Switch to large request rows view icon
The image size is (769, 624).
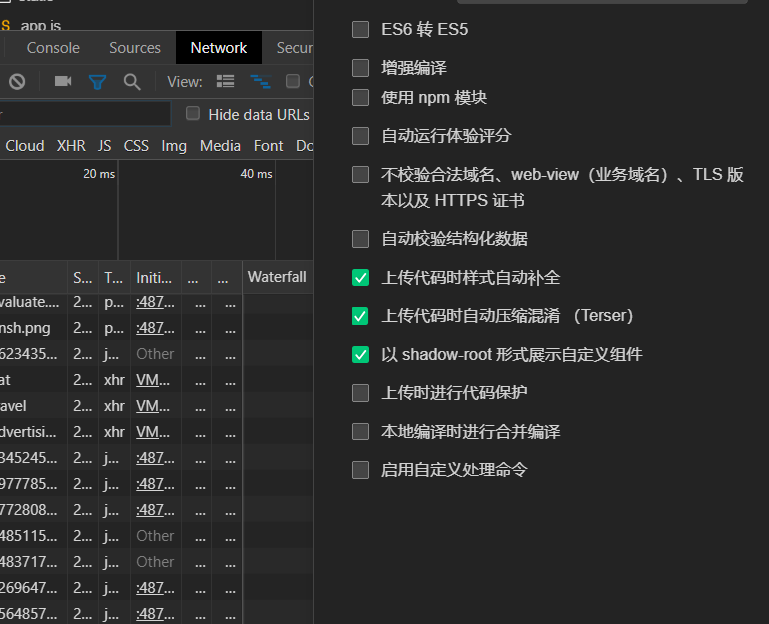(x=226, y=81)
